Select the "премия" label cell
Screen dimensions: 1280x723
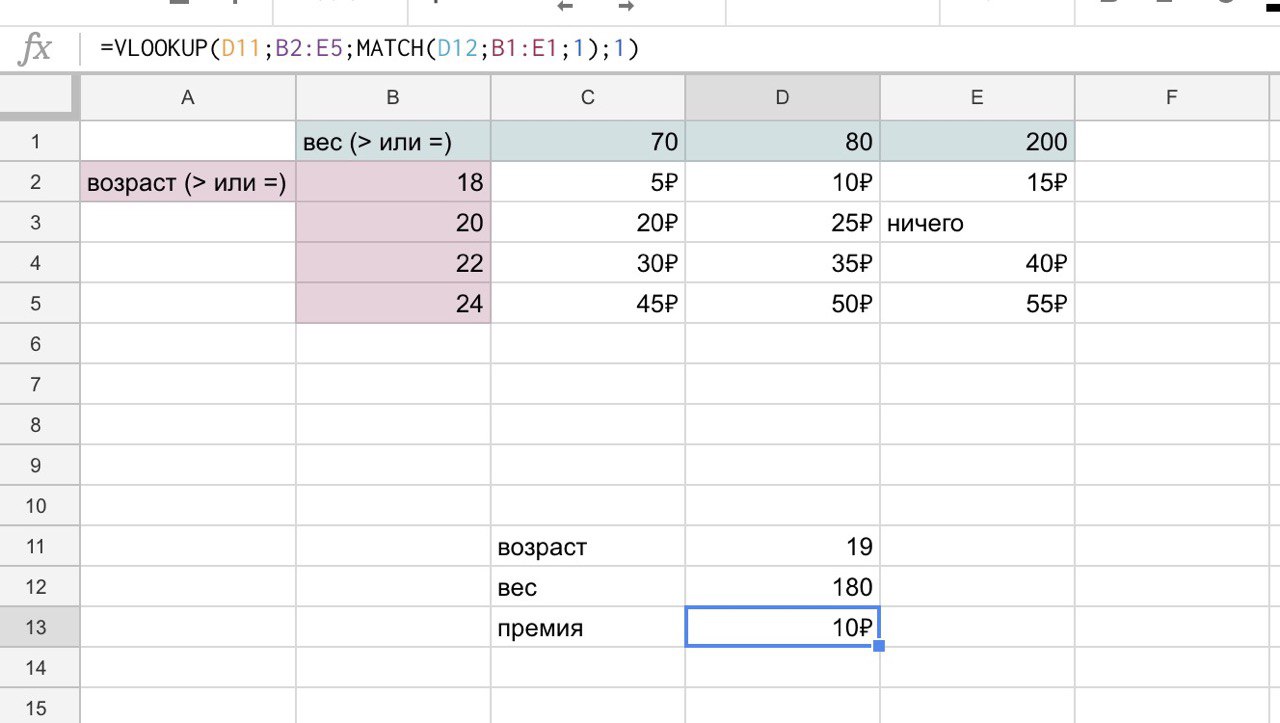(x=587, y=628)
